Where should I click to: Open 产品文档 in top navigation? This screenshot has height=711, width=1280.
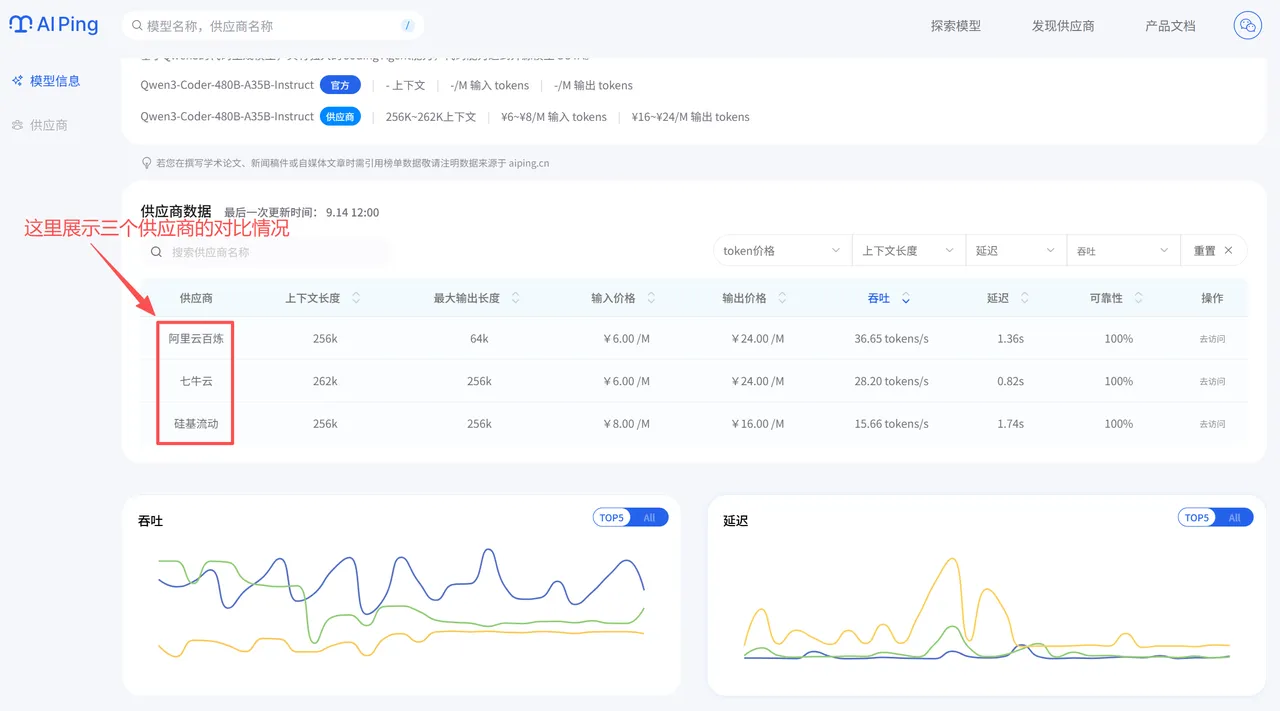1170,26
